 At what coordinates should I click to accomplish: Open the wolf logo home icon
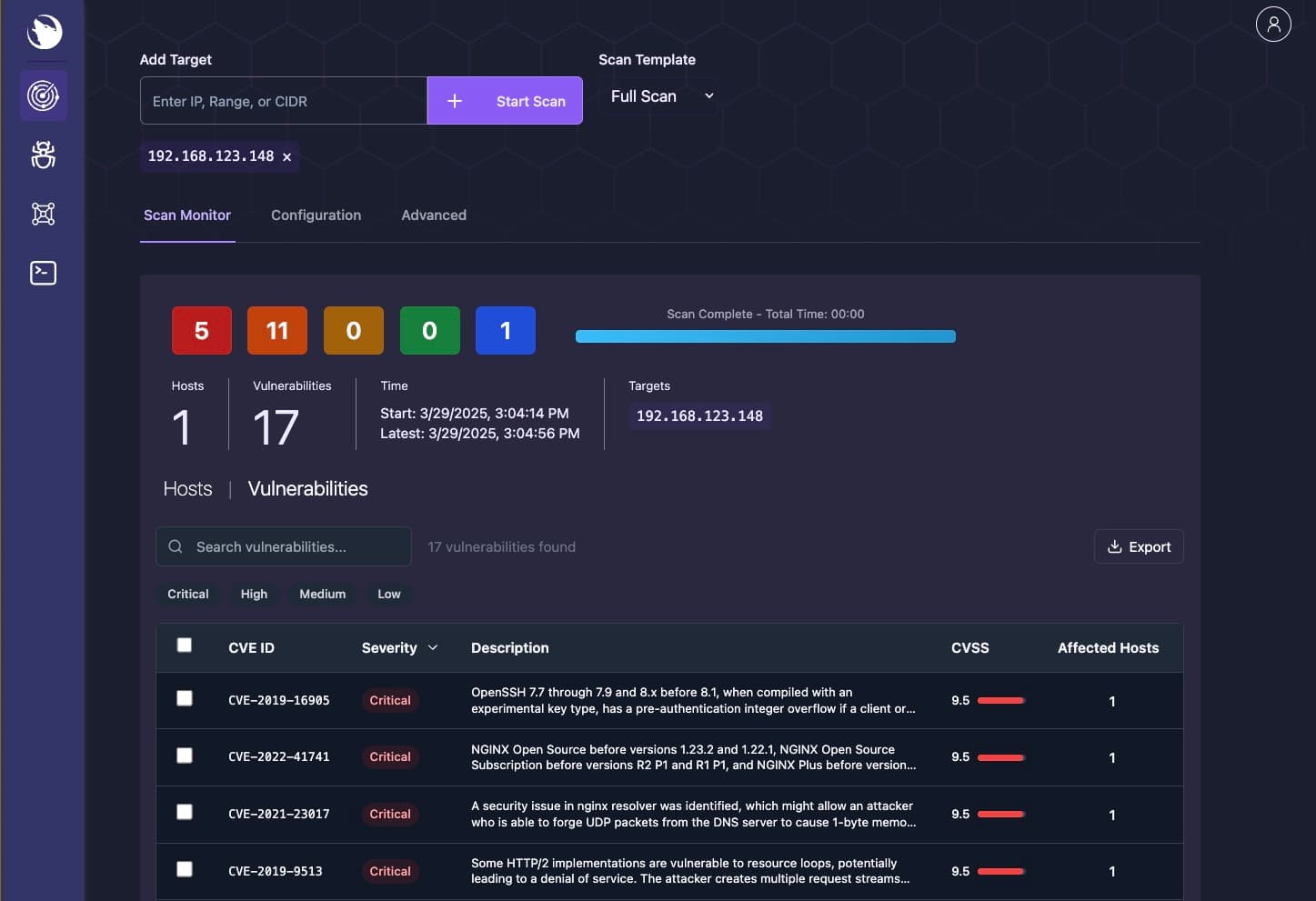tap(42, 33)
